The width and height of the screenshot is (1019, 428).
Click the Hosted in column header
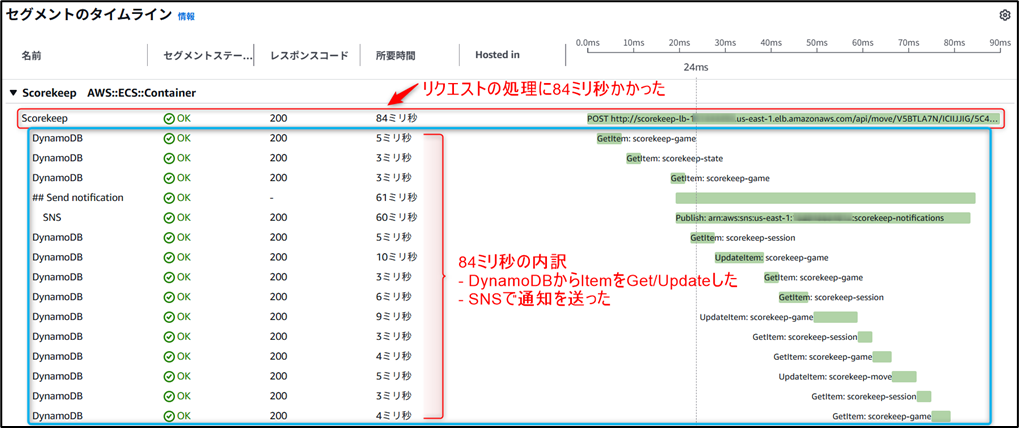point(498,55)
